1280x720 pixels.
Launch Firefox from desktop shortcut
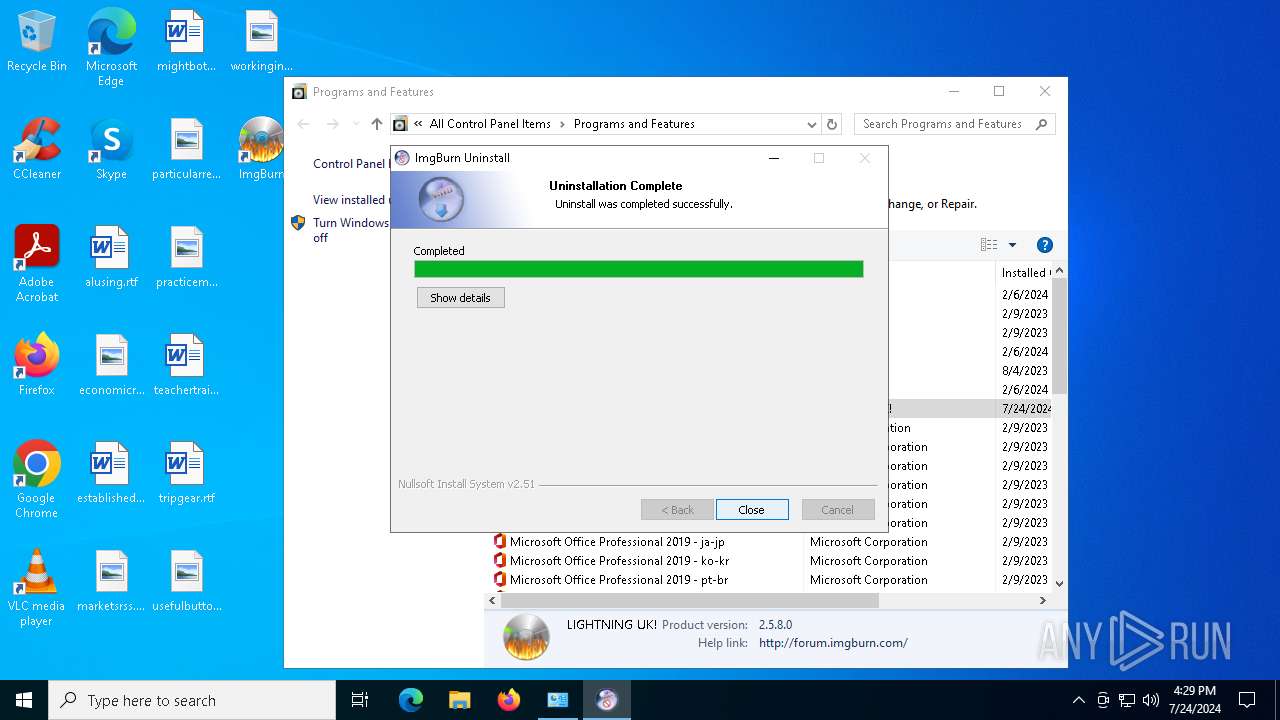coord(37,366)
